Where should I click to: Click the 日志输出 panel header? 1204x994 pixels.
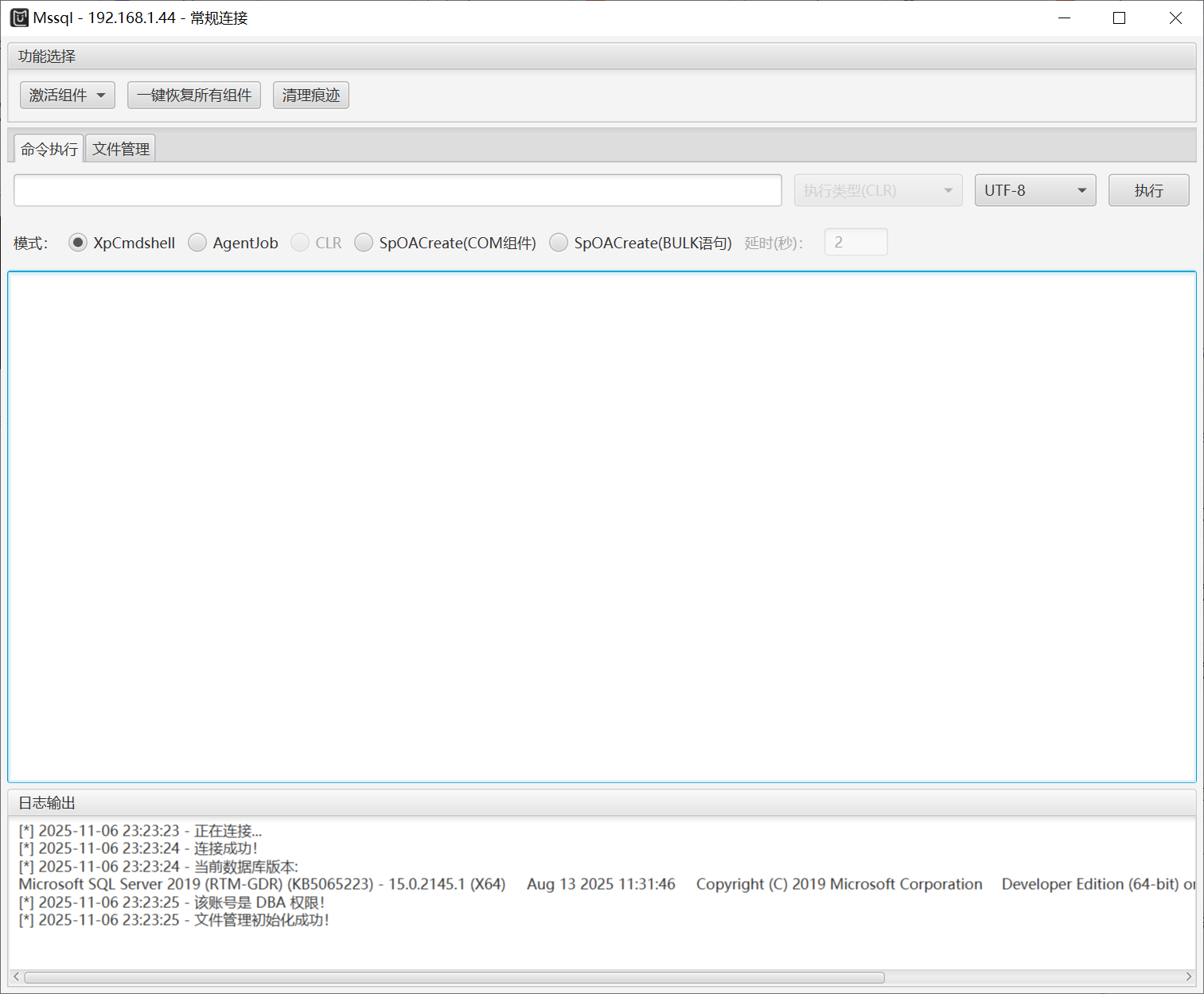click(x=602, y=803)
